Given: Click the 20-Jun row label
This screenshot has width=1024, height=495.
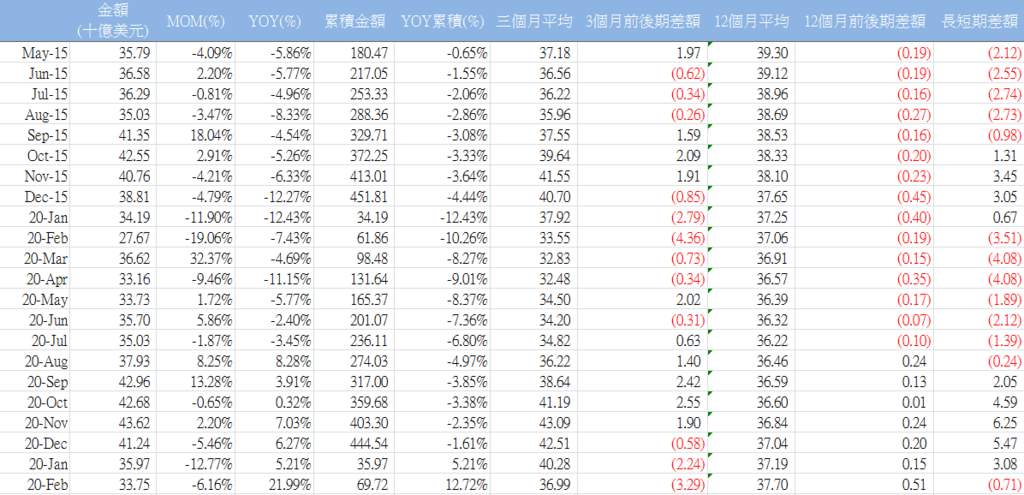Looking at the screenshot, I should coord(48,321).
